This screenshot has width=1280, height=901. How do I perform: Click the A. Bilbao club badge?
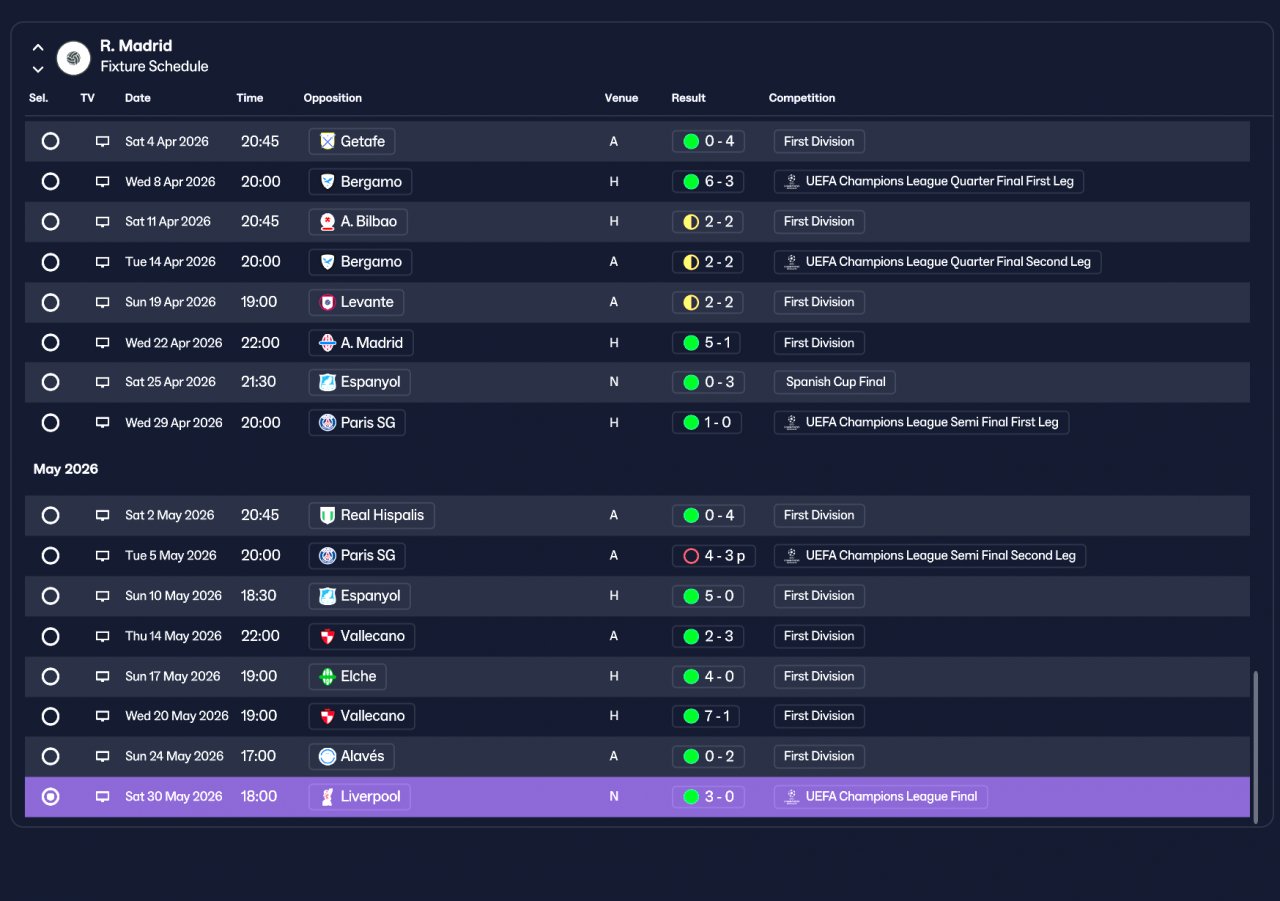[x=327, y=222]
